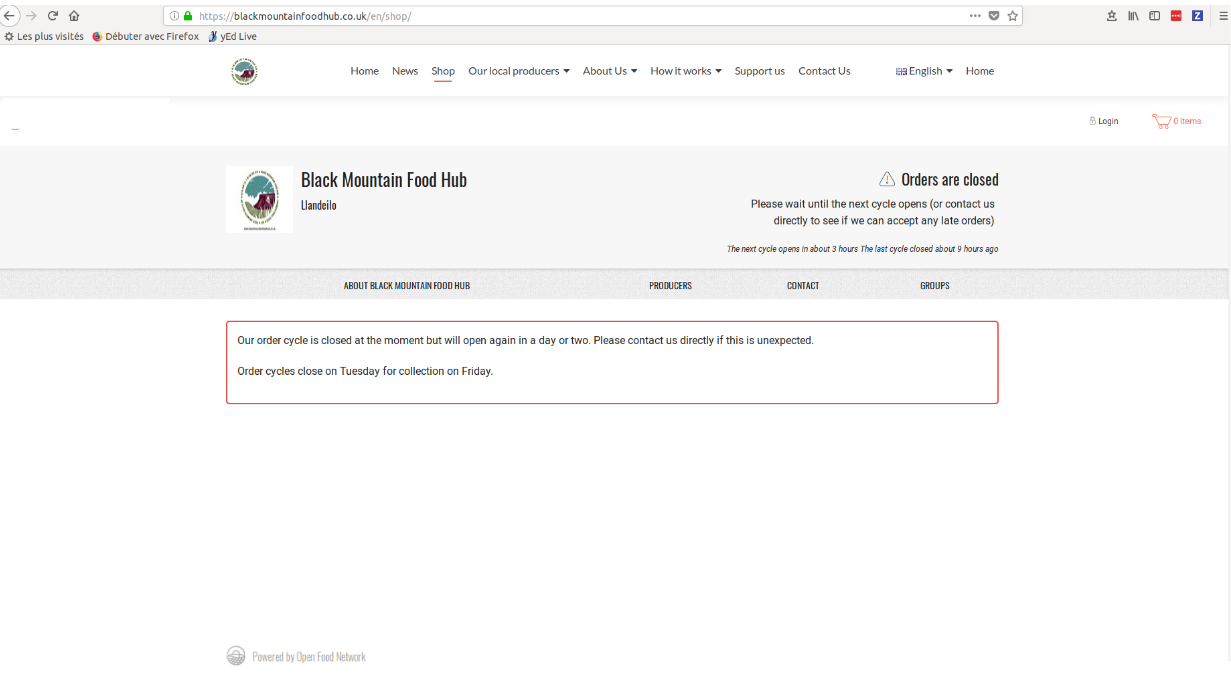Click the Orders are closed warning icon
This screenshot has width=1231, height=677.
point(887,179)
